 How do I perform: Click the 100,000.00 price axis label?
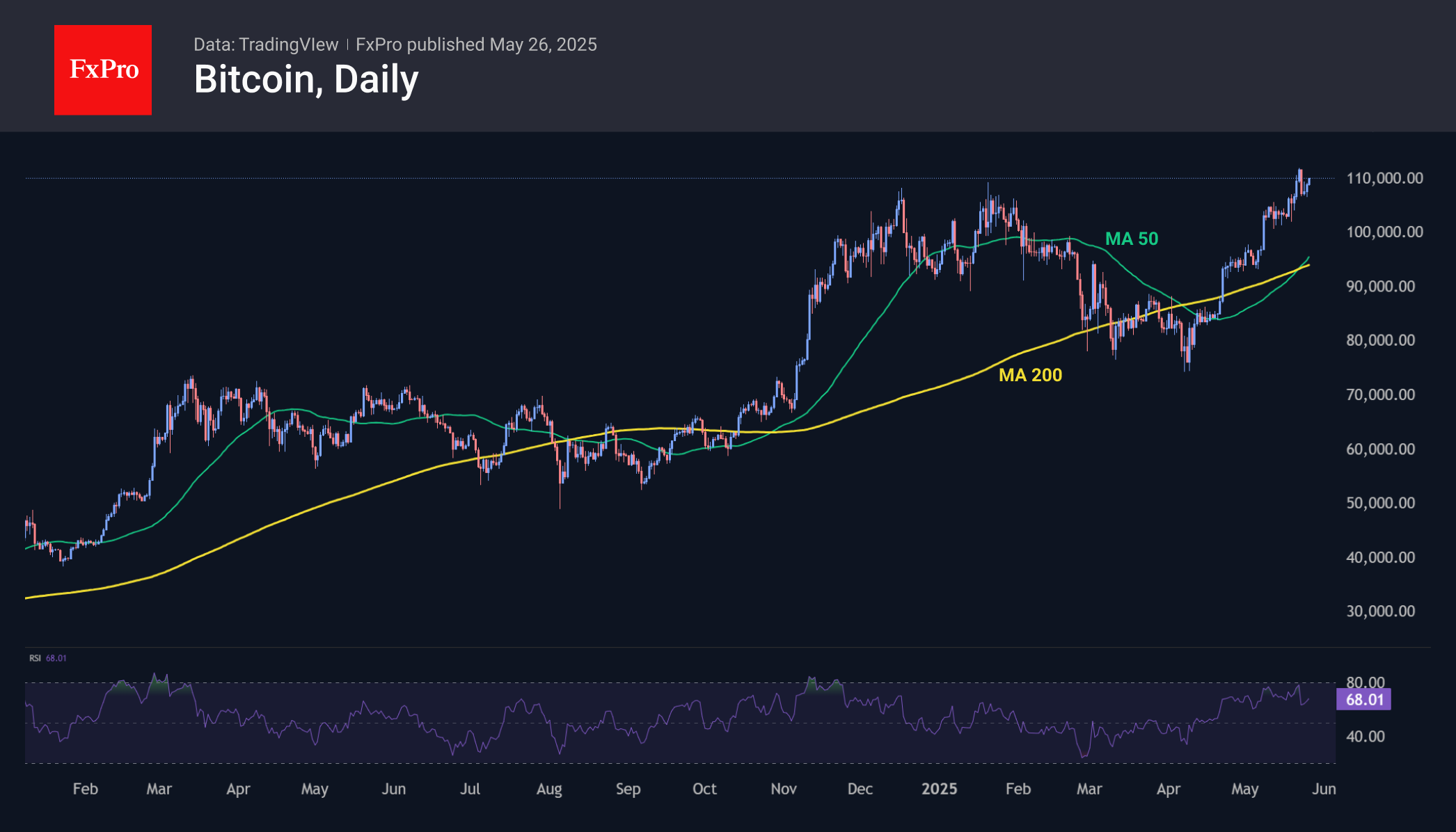[x=1384, y=232]
